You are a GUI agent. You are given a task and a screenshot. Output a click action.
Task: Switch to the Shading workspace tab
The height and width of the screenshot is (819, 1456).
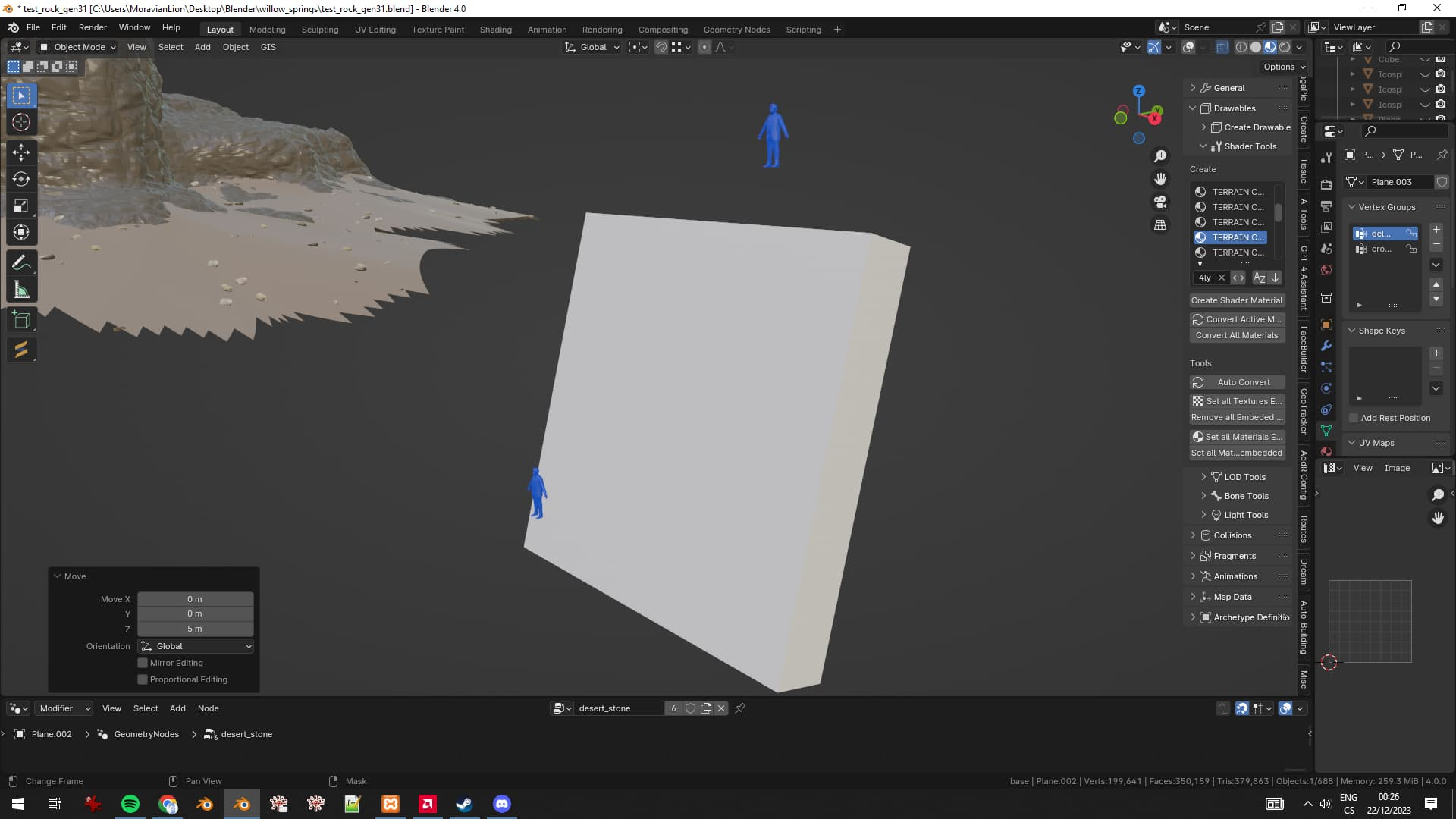click(495, 30)
